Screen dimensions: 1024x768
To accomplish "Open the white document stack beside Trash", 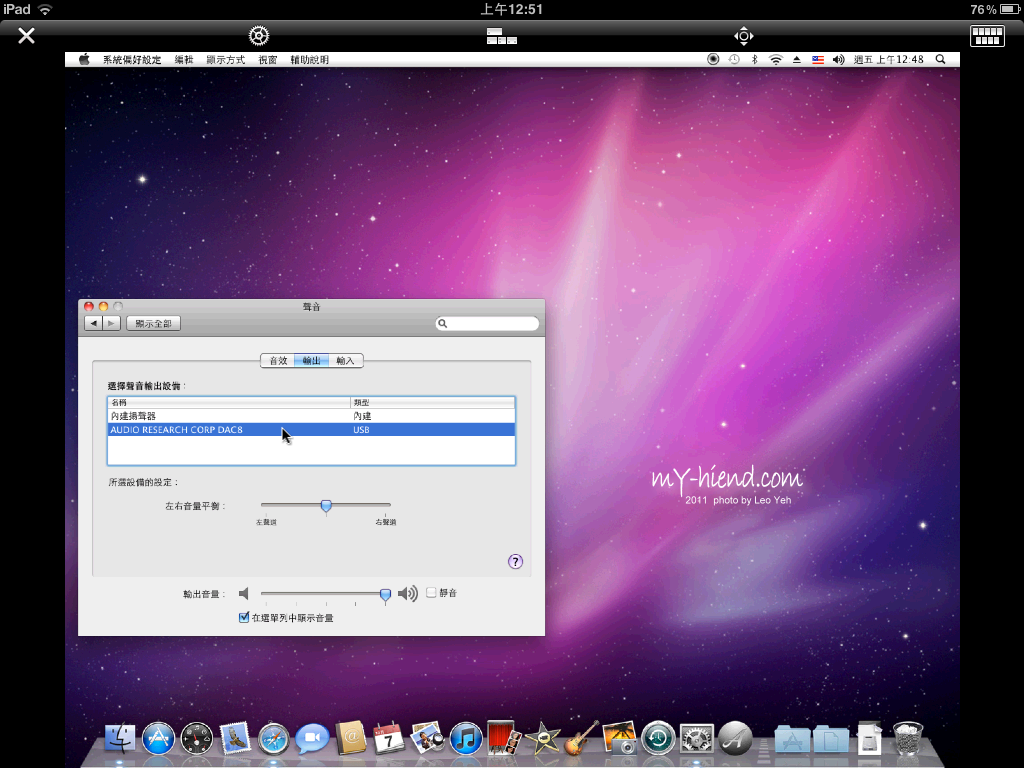I will (869, 738).
